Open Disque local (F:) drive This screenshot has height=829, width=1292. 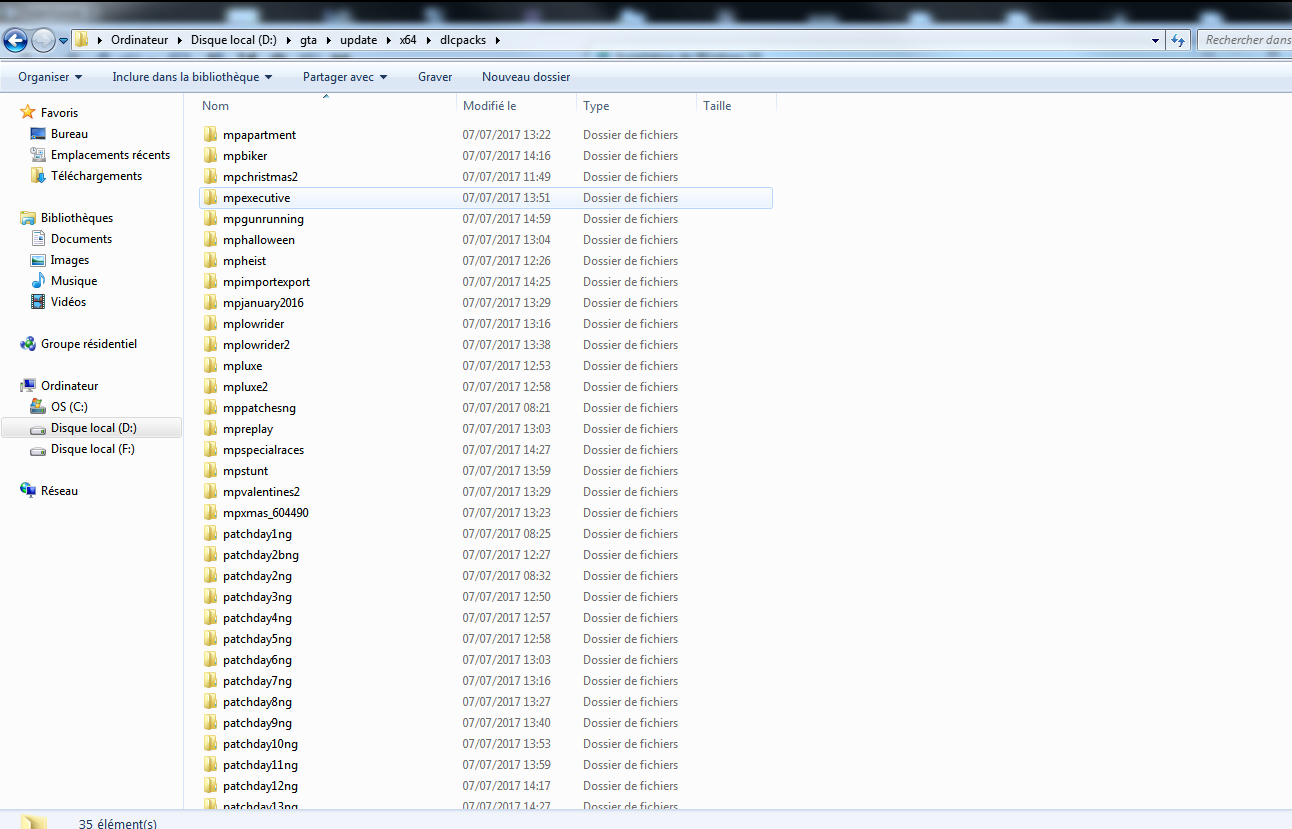point(92,449)
